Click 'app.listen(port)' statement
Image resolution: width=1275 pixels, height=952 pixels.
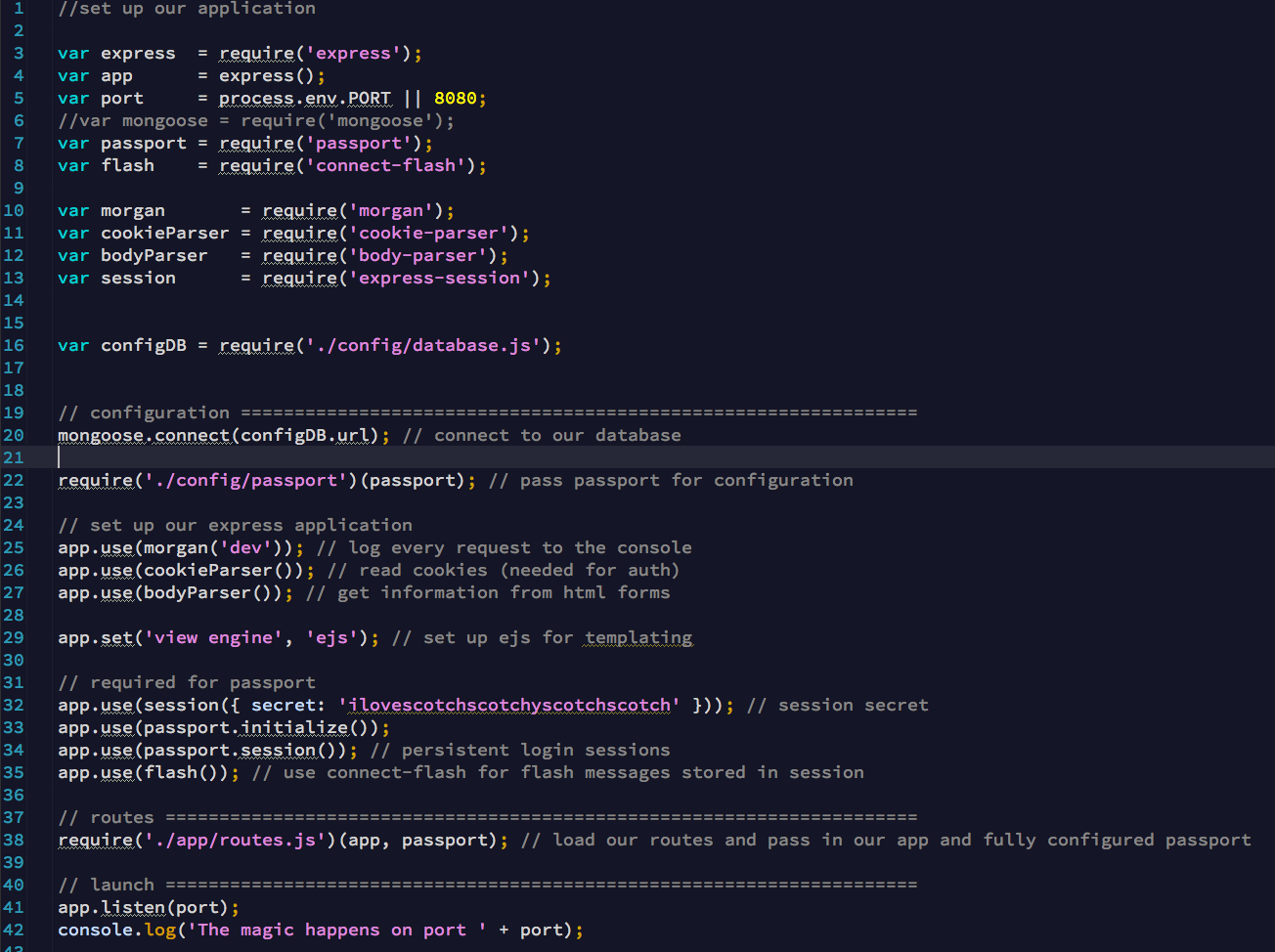tap(149, 907)
